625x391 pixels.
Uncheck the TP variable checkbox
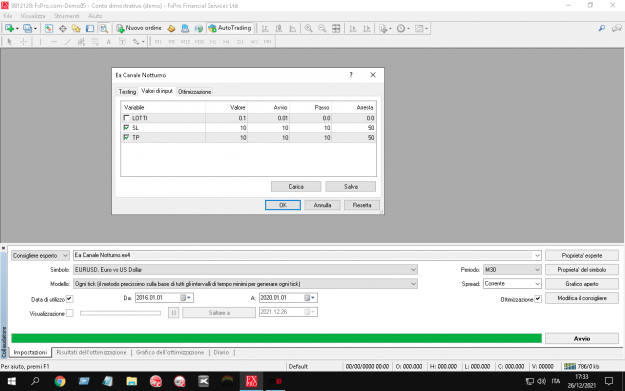[x=126, y=137]
